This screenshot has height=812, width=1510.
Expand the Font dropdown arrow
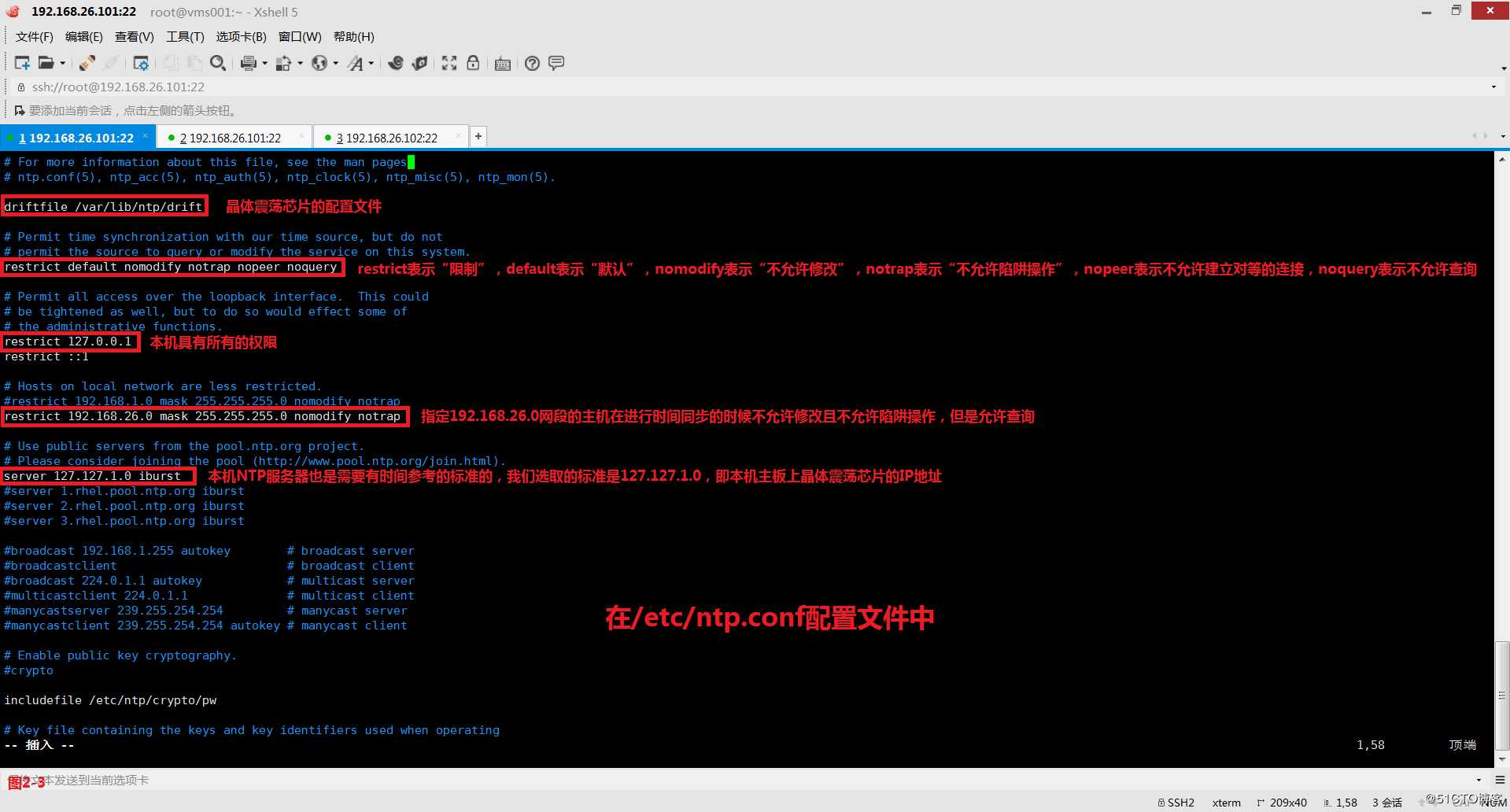point(371,63)
